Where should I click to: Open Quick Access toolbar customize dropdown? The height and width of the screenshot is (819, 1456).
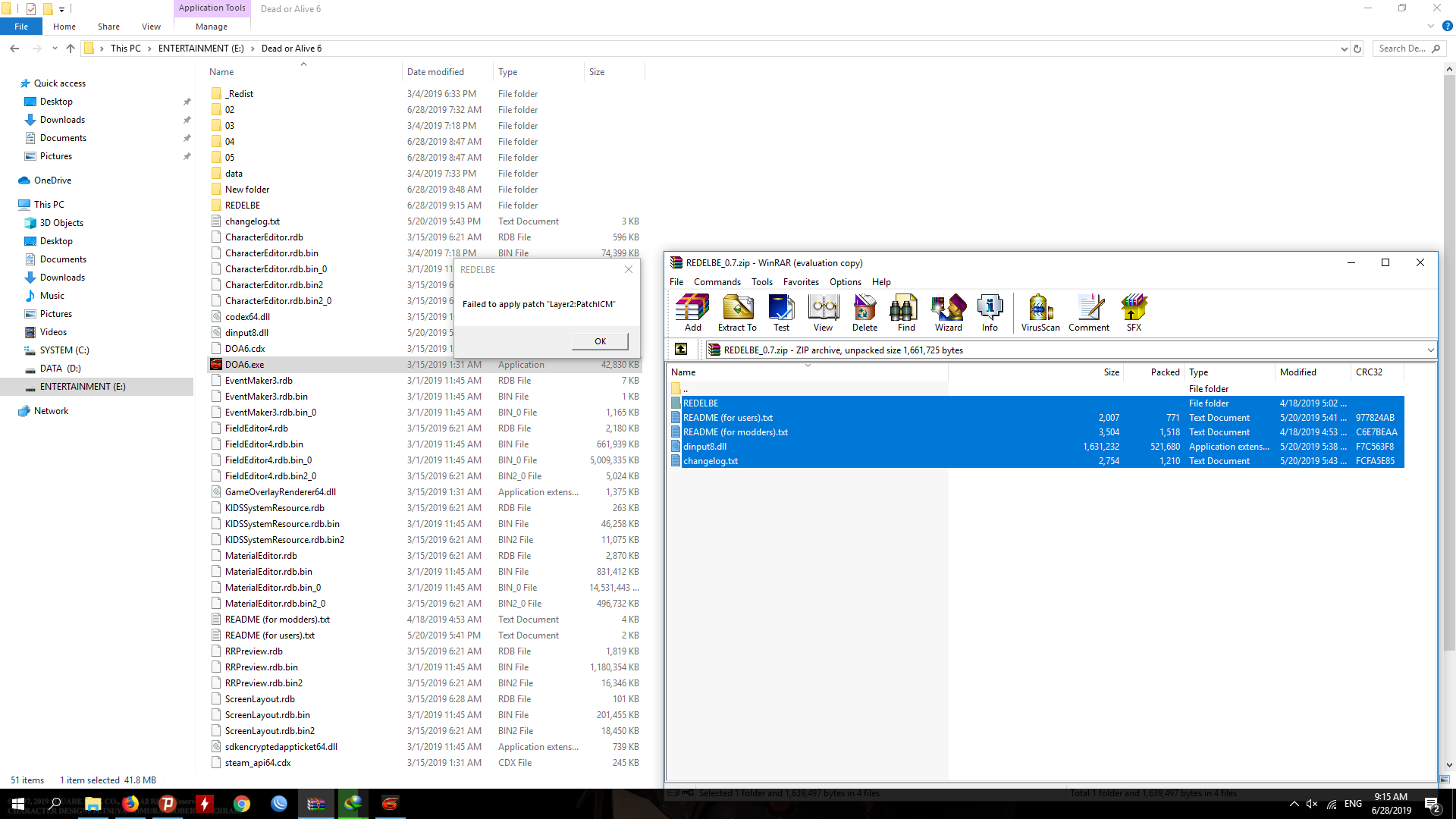pyautogui.click(x=62, y=9)
